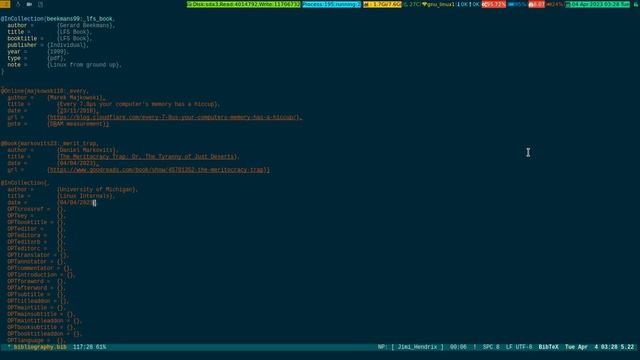
Task: Click the Jimi_Hendrix now-playing modeline segment
Action: [411, 347]
